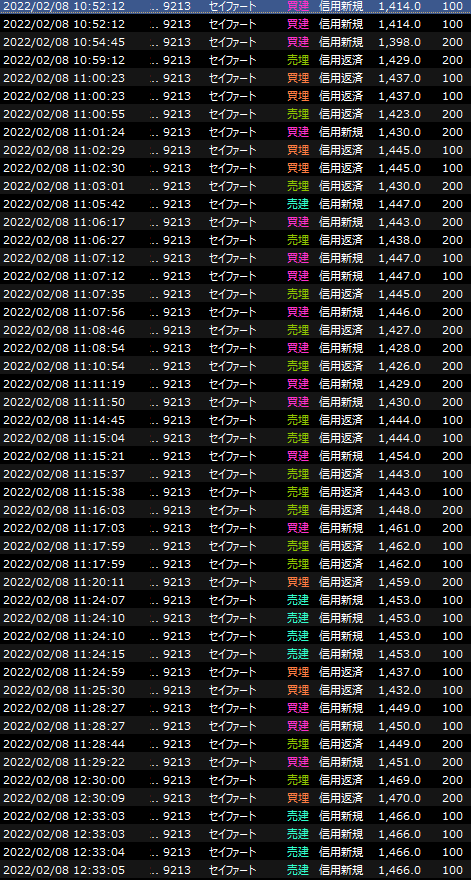The image size is (471, 880).
Task: Click the price 1,426.0 cell
Action: 400,365
